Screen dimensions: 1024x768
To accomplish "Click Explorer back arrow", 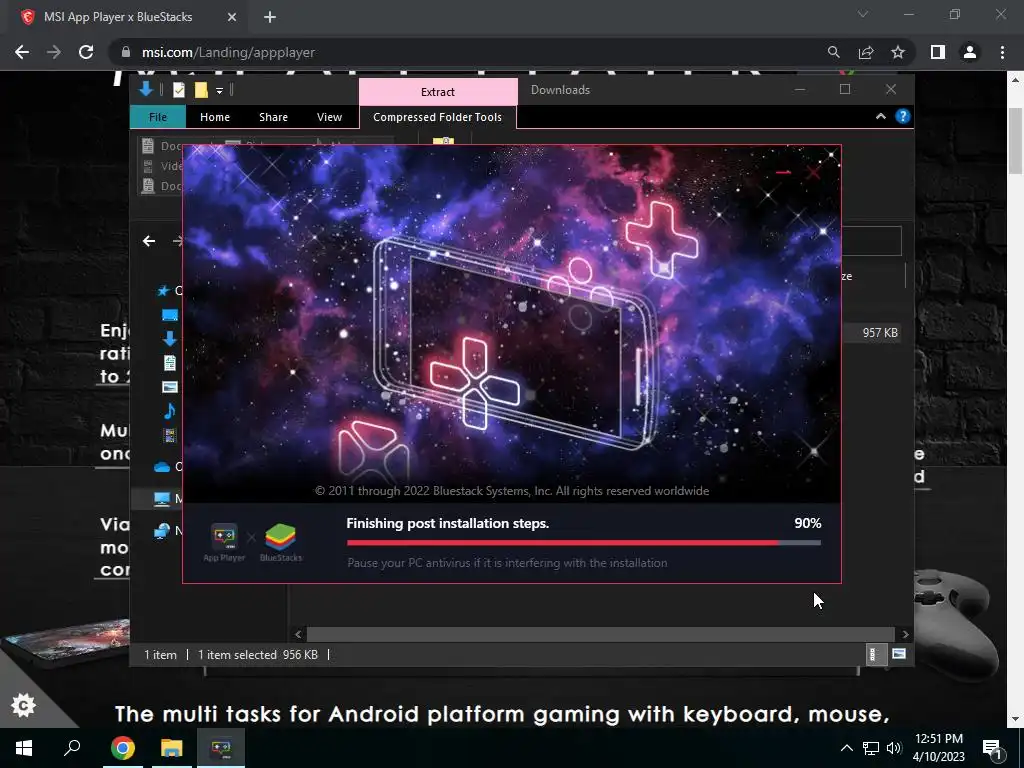I will point(149,241).
